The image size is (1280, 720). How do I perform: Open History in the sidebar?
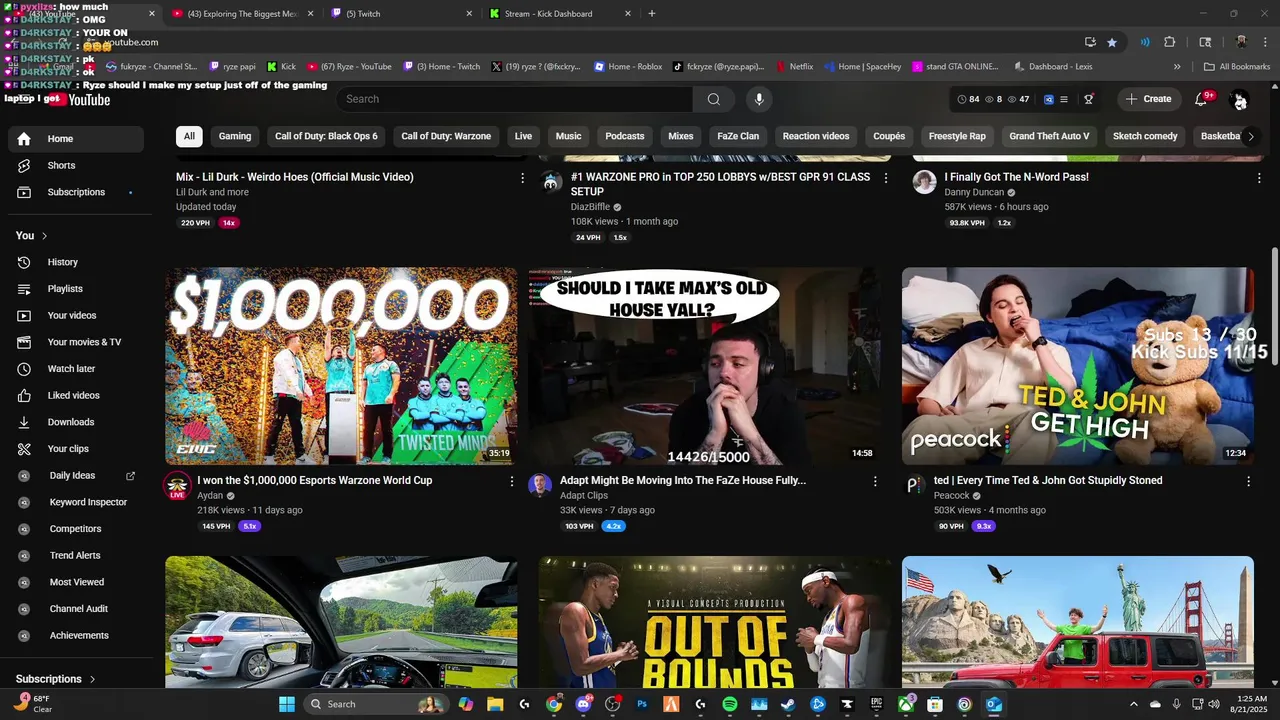[x=76, y=262]
